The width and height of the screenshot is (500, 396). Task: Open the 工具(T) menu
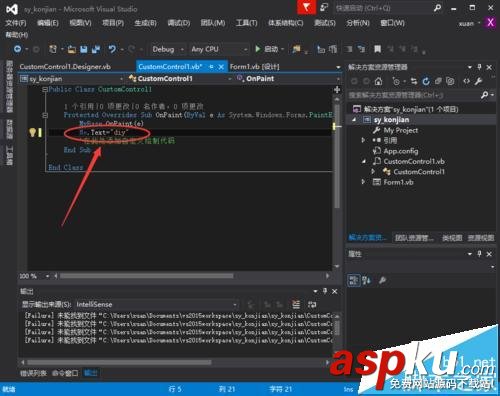pyautogui.click(x=246, y=23)
